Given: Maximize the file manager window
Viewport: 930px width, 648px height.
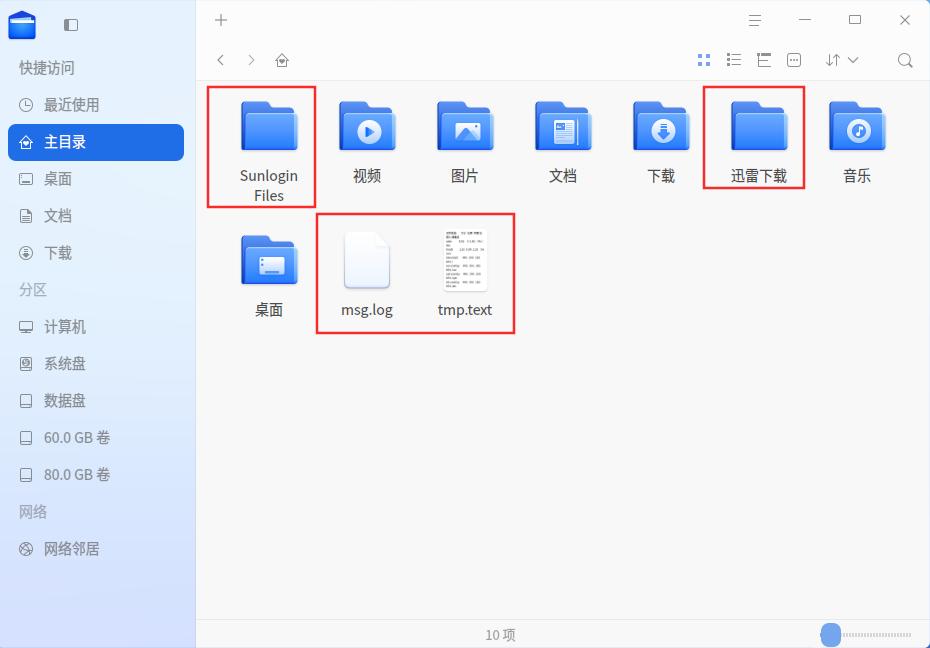Looking at the screenshot, I should pyautogui.click(x=855, y=20).
